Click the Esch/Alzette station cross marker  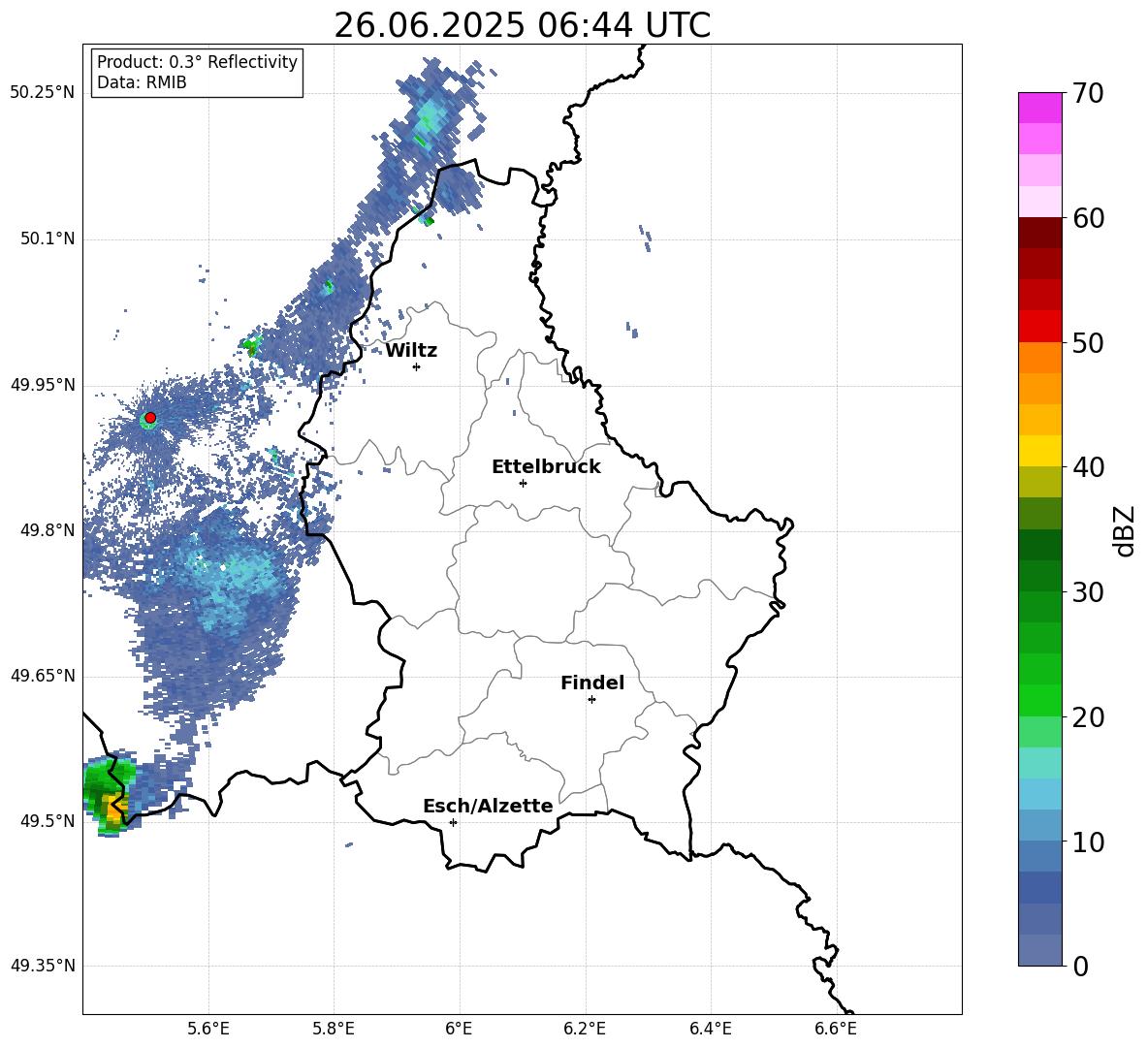(x=453, y=822)
